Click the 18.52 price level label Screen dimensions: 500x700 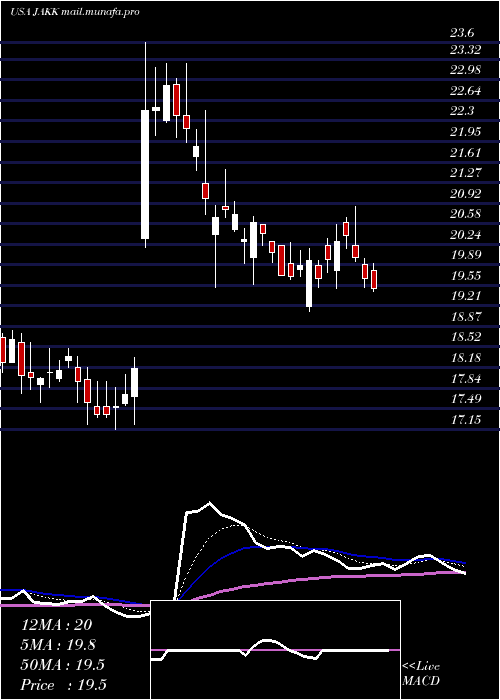point(466,337)
